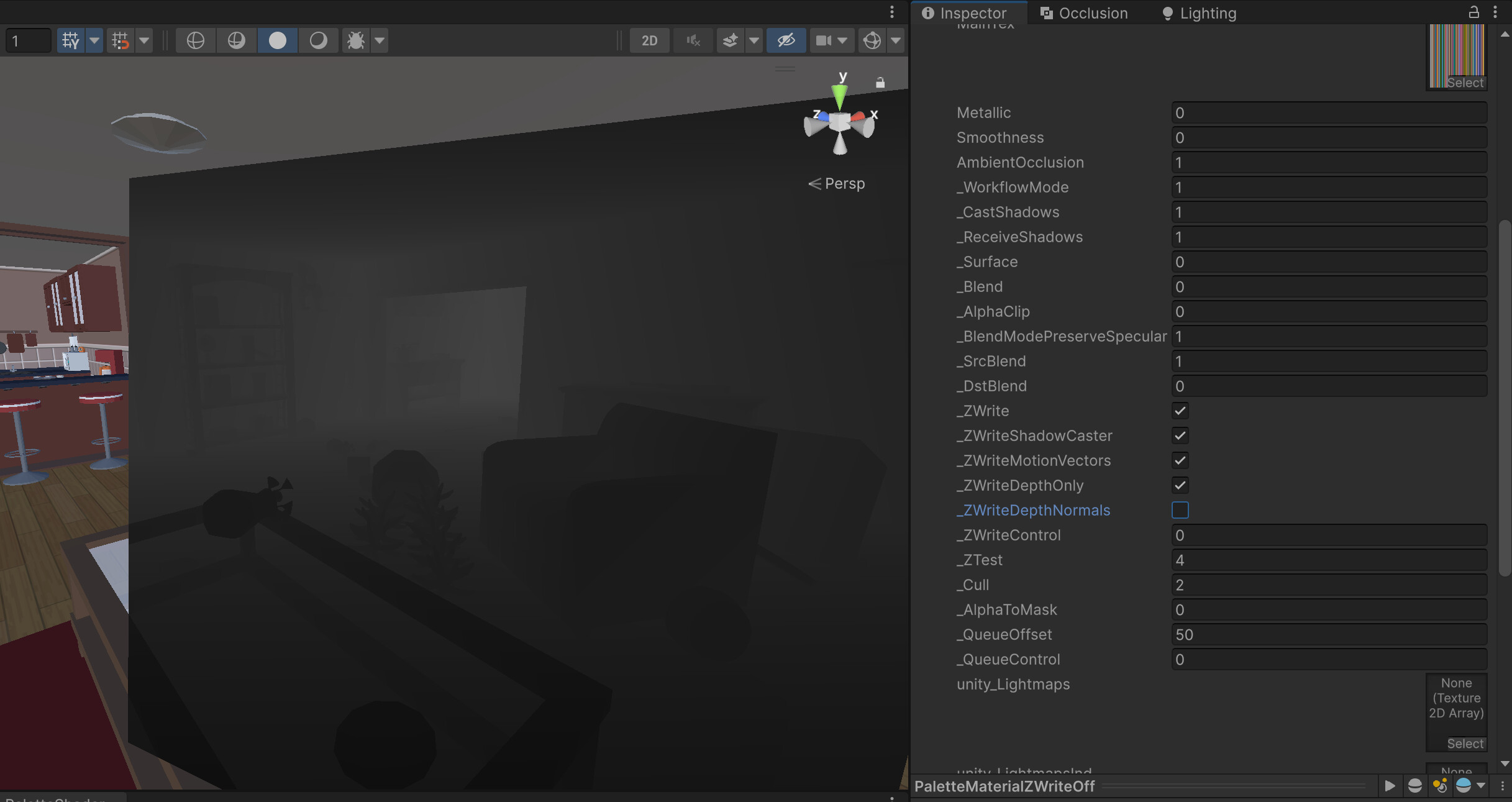Switch to the Occlusion tab
This screenshot has width=1512, height=802.
tap(1091, 12)
